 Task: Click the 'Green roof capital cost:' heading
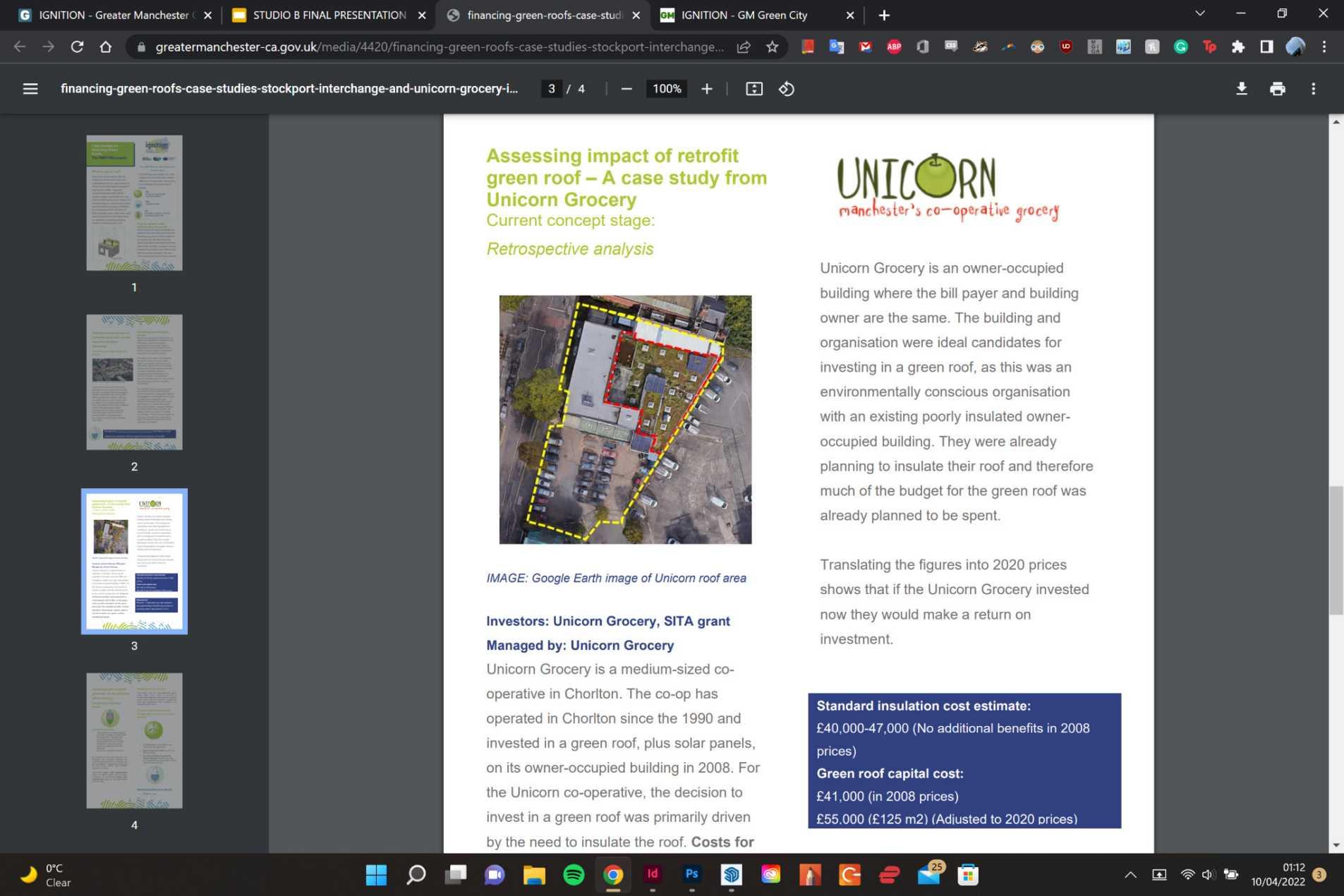(x=890, y=773)
